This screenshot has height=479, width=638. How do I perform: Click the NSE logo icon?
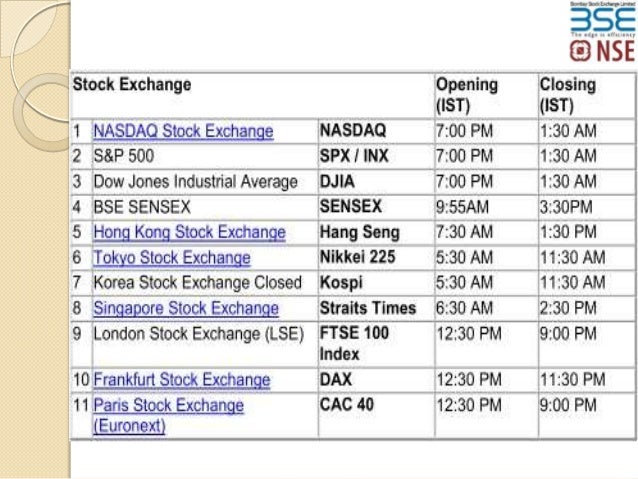coord(602,52)
